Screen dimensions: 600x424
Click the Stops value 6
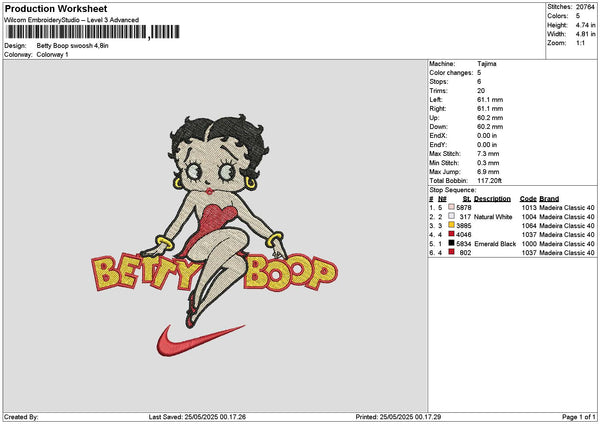point(479,82)
